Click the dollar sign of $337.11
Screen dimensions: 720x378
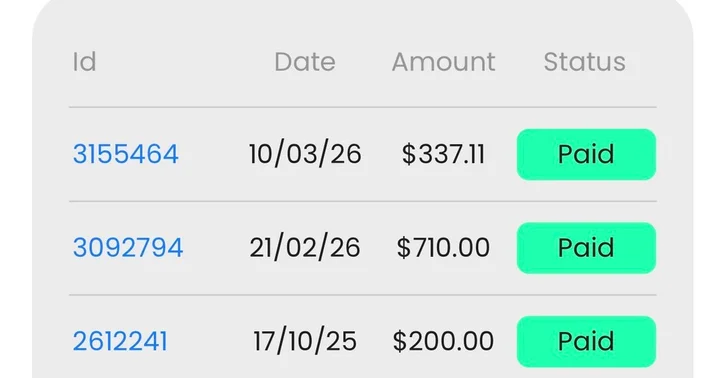[409, 154]
